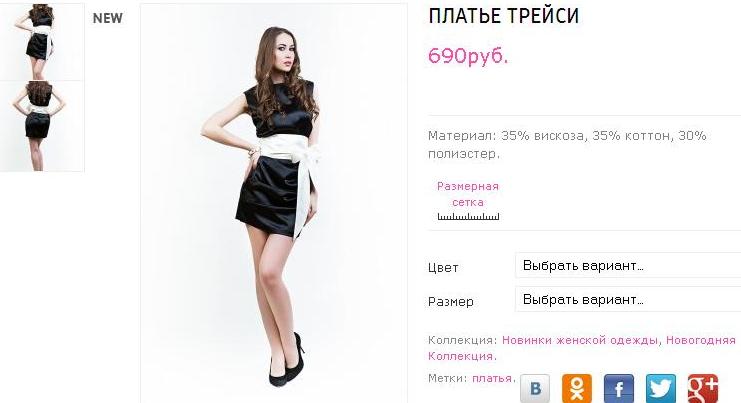Select the second back-view thumbnail
This screenshot has height=403, width=741.
click(42, 126)
